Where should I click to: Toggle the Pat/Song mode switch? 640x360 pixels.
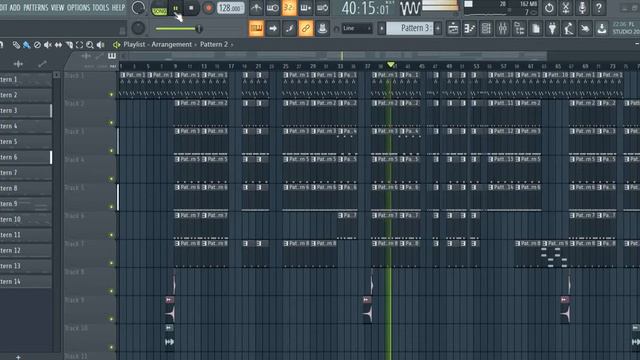159,9
